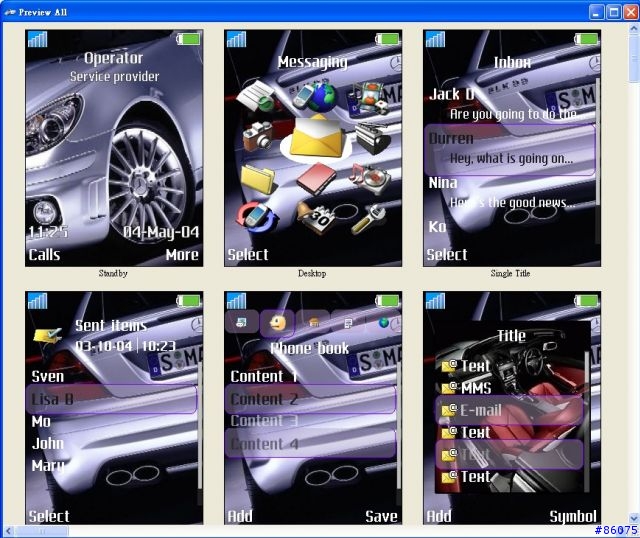The height and width of the screenshot is (538, 640).
Task: Click the sent message envelope icon
Action: point(48,336)
